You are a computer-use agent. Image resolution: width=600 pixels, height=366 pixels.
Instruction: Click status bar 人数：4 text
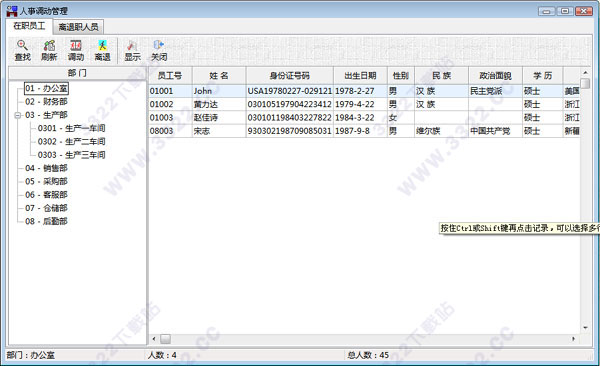[x=162, y=355]
